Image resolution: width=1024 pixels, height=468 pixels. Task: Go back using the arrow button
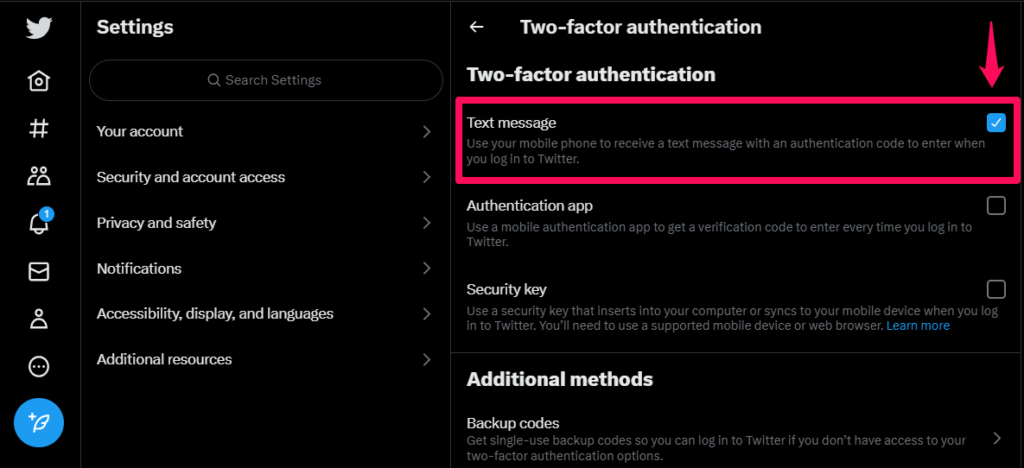(477, 27)
